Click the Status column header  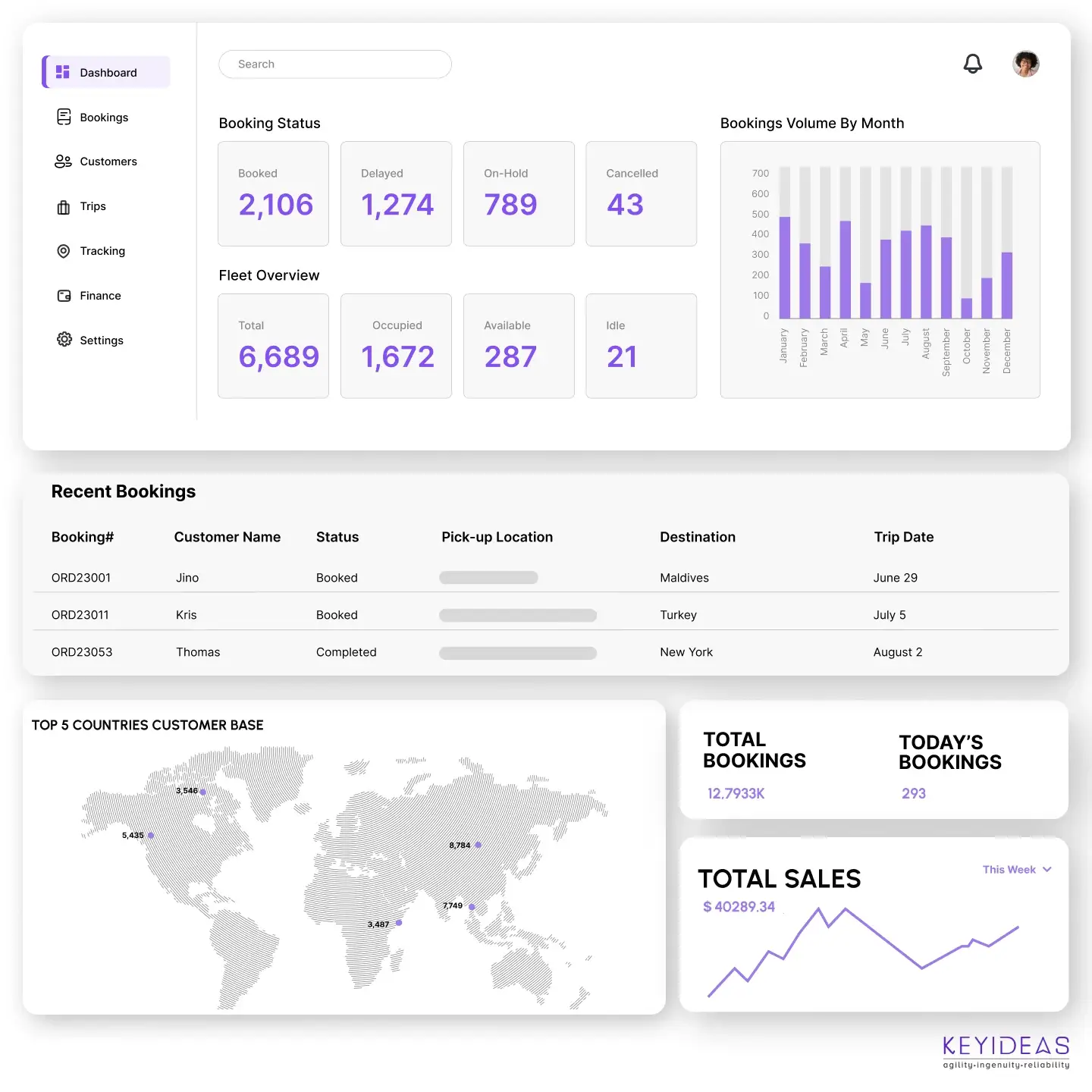click(x=337, y=537)
